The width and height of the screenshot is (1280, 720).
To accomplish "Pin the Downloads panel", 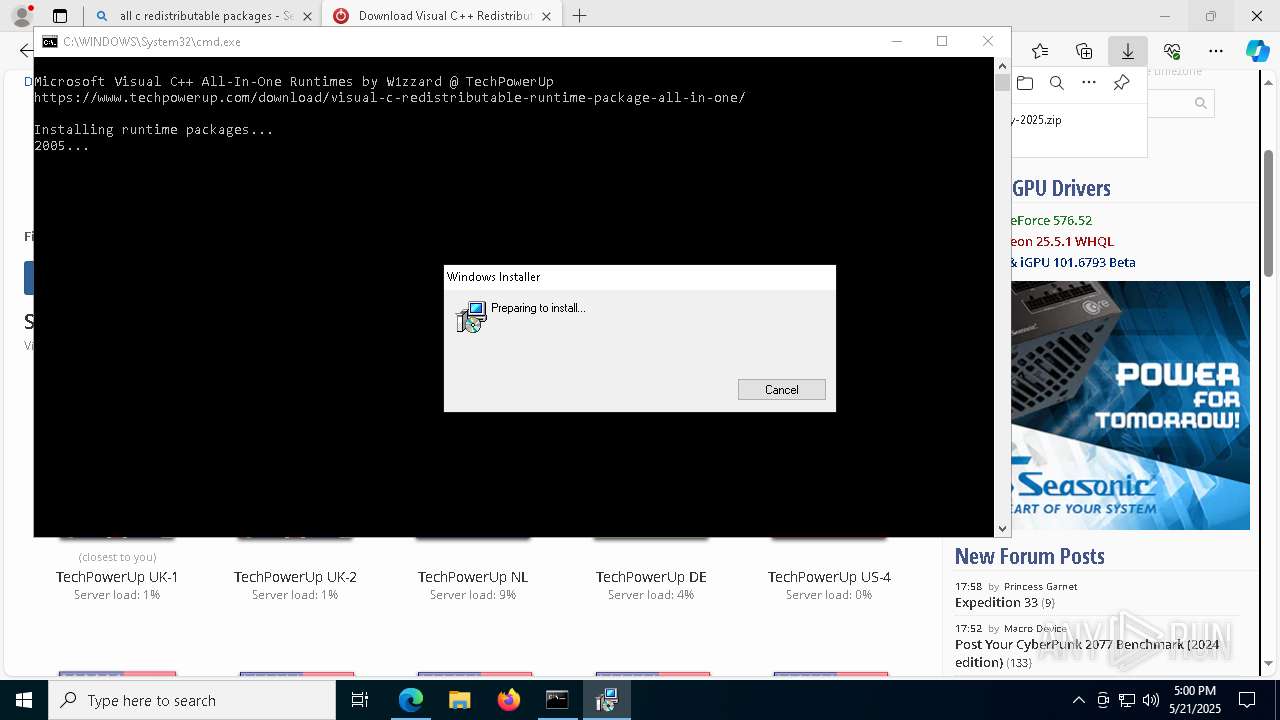I will click(x=1121, y=83).
